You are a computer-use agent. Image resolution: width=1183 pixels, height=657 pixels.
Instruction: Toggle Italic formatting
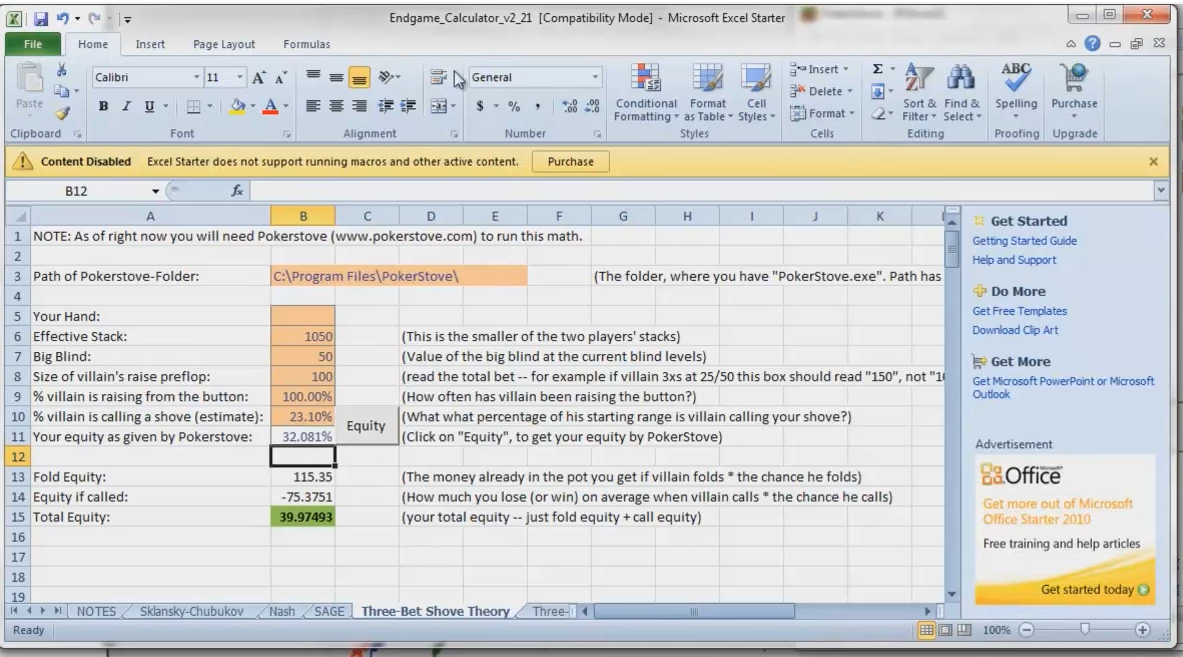point(126,106)
